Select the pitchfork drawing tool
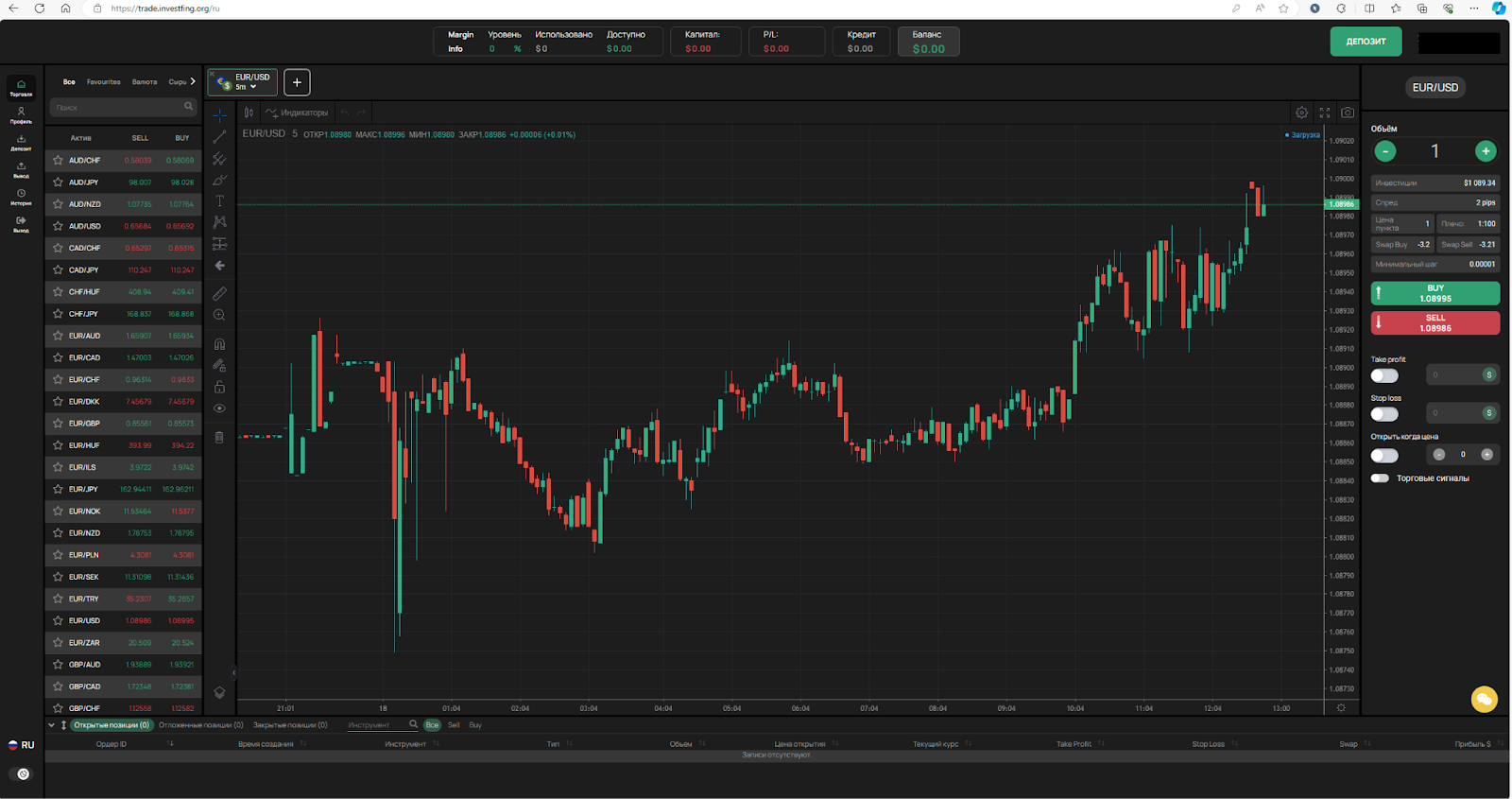 click(219, 159)
